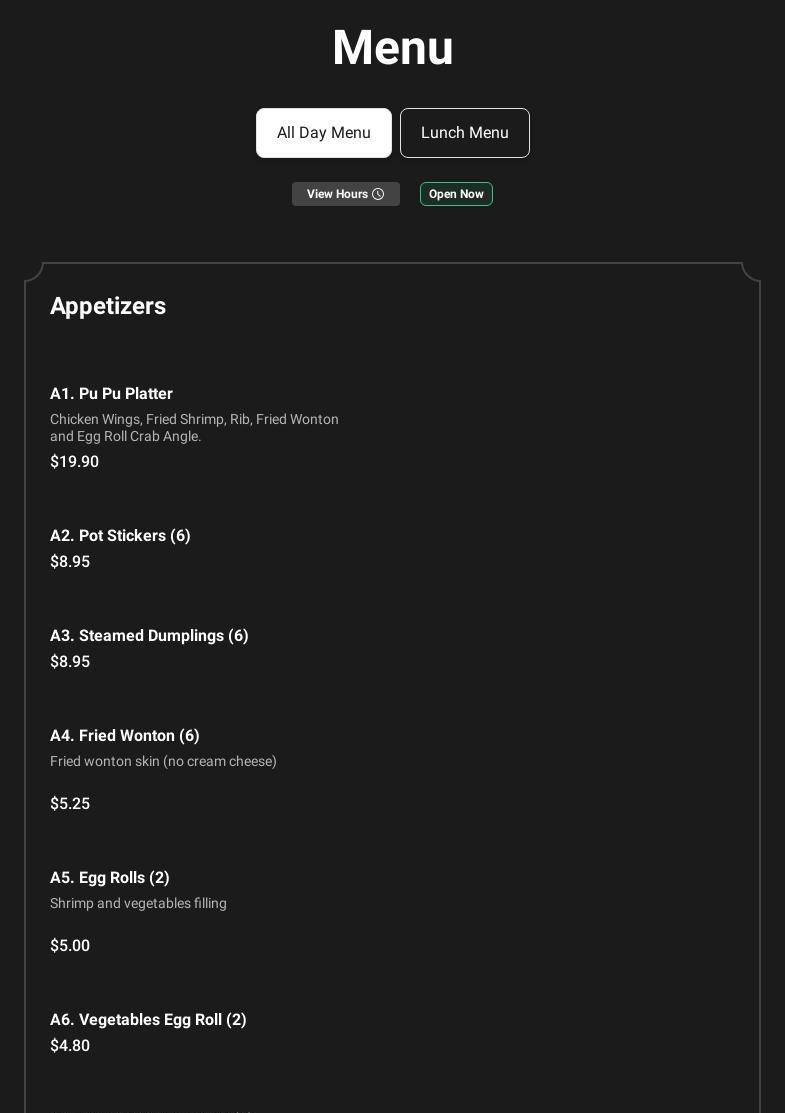
Task: Click the $4.80 price
Action: [70, 1046]
